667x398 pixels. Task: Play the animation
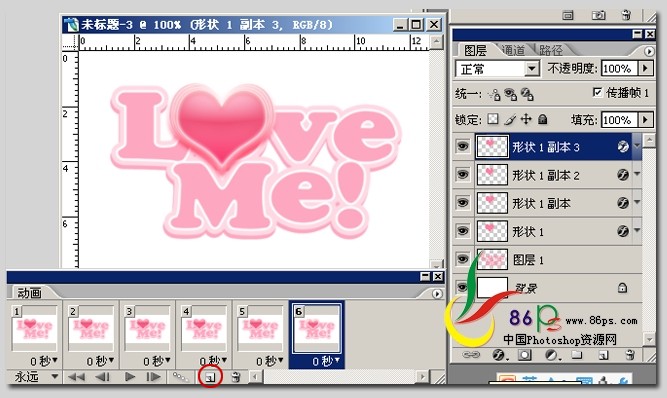(130, 377)
